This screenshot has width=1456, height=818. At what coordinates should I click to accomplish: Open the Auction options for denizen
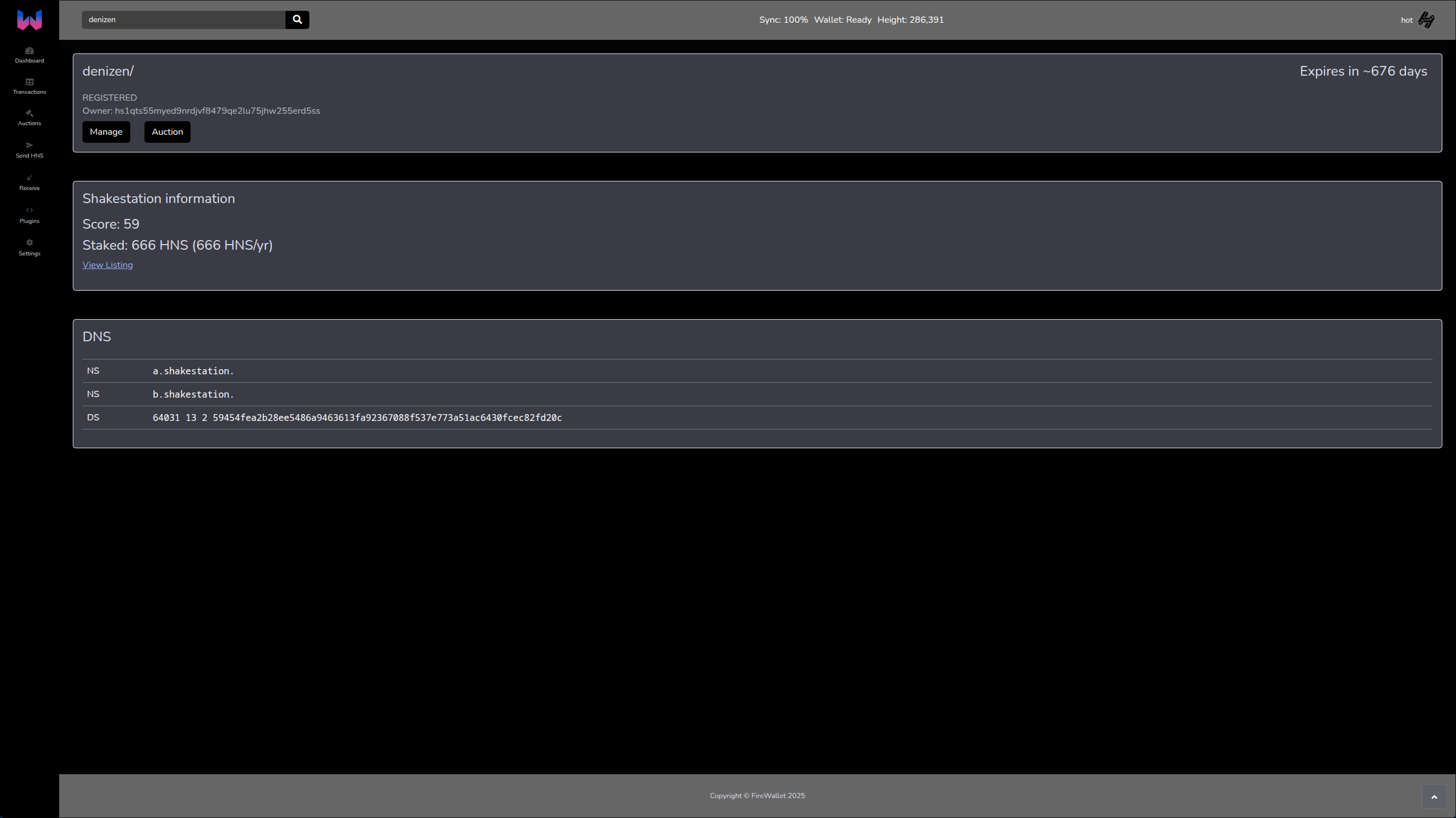click(167, 131)
